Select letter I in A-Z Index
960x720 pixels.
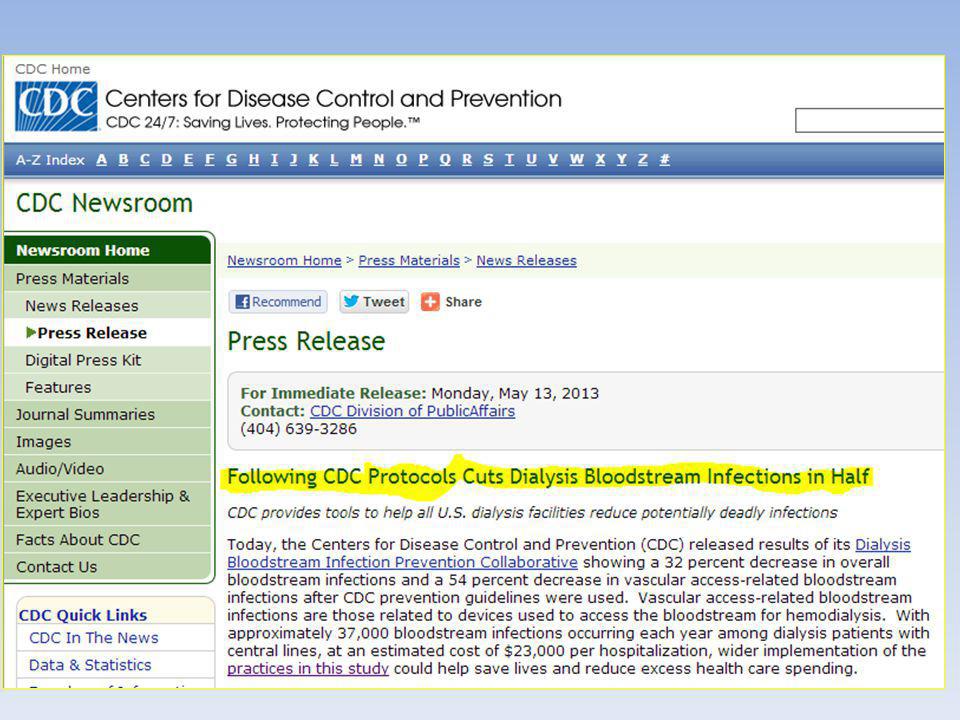[274, 160]
